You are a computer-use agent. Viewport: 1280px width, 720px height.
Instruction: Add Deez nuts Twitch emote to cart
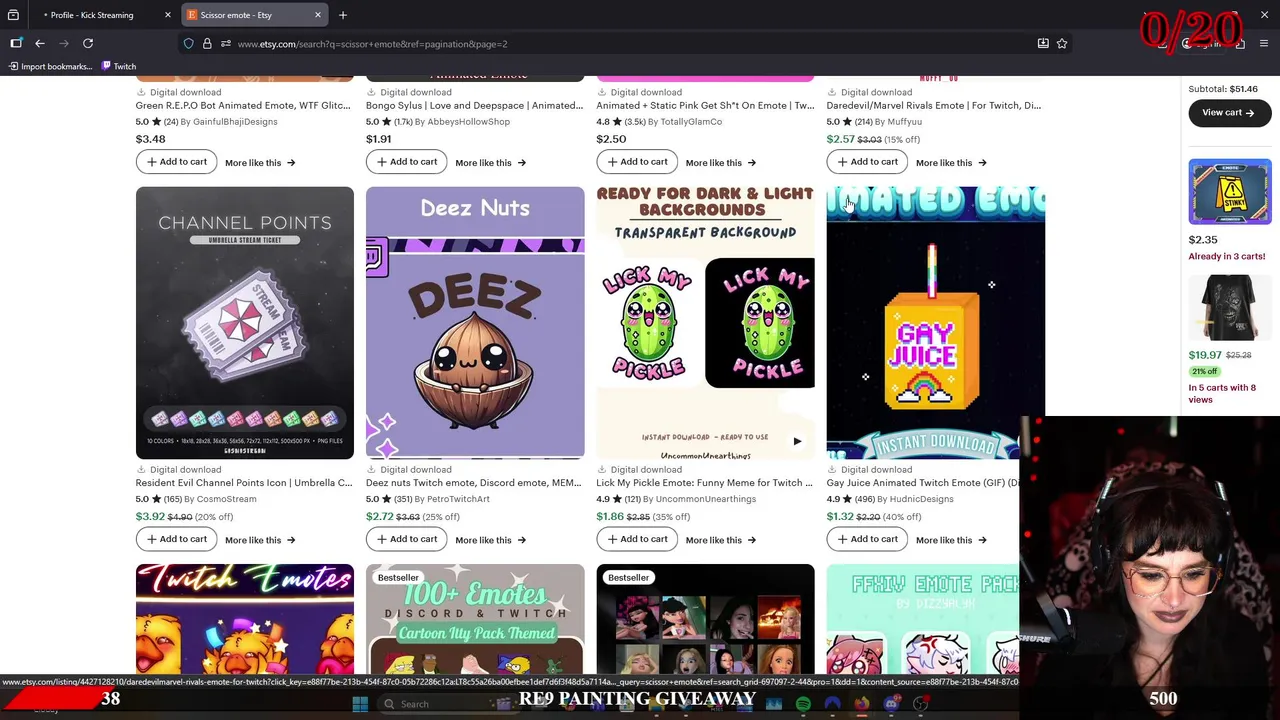point(406,539)
